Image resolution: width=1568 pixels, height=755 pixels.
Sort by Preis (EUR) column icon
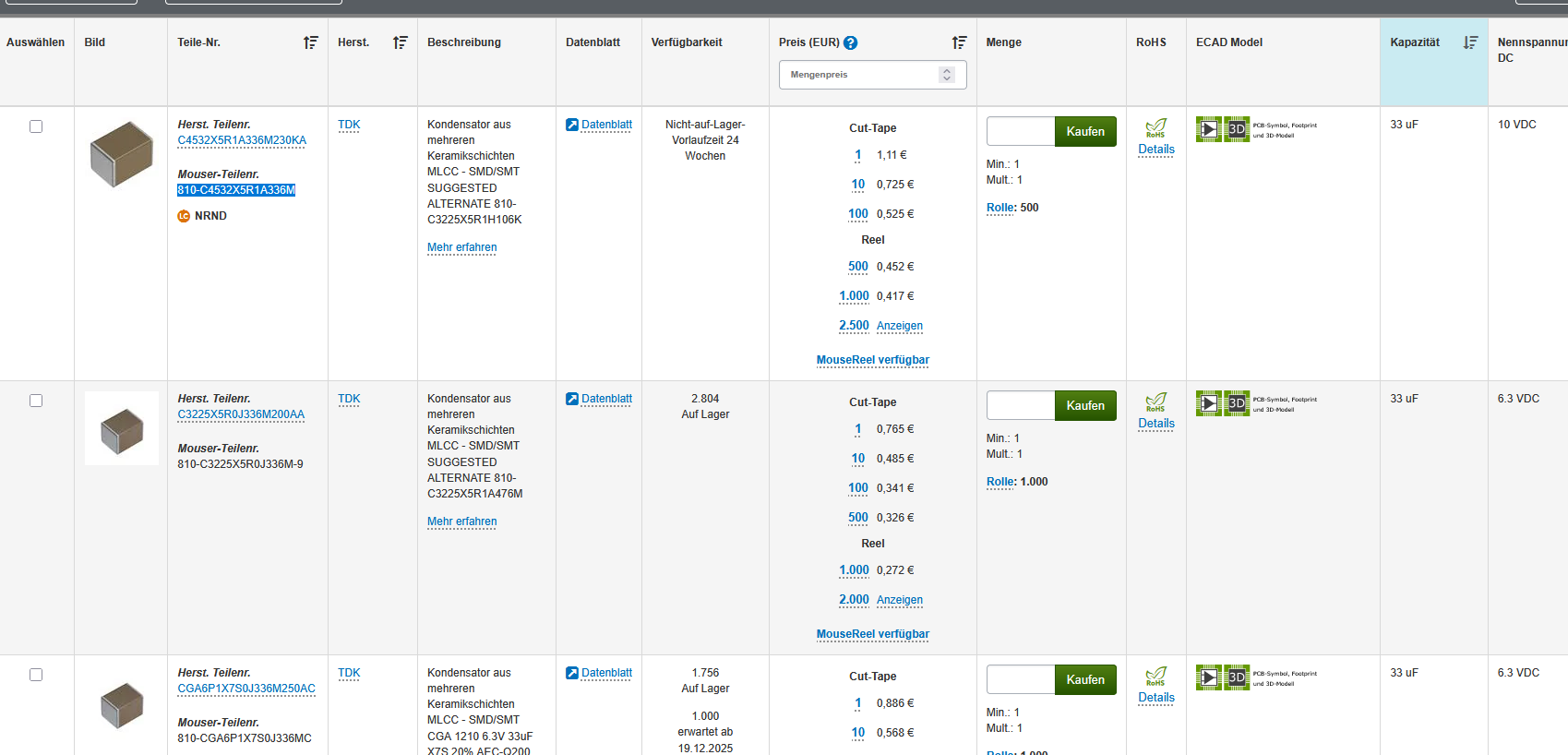tap(959, 42)
